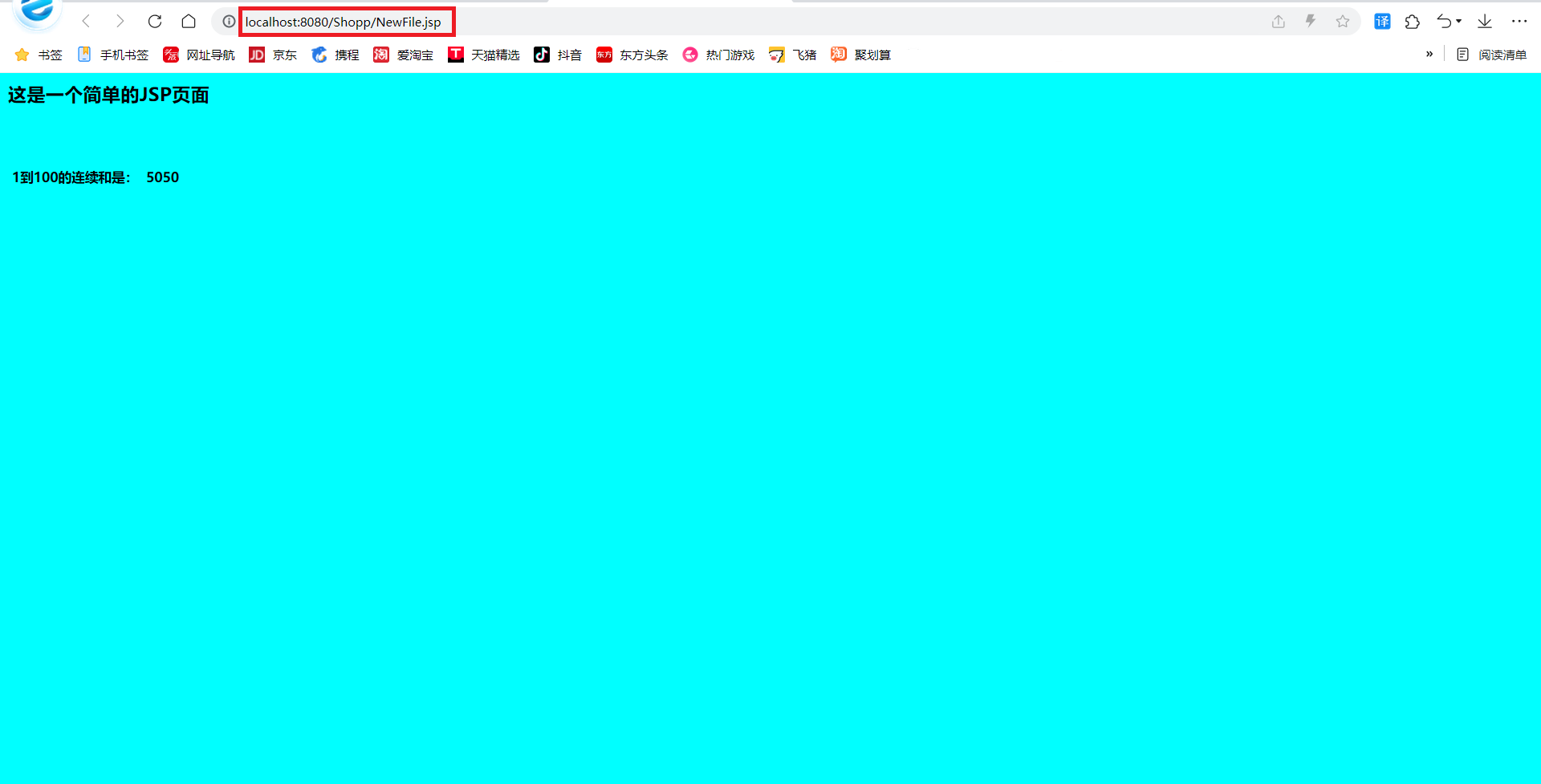Image resolution: width=1541 pixels, height=784 pixels.
Task: Open the 书签 bookmarks folder
Action: coord(39,55)
